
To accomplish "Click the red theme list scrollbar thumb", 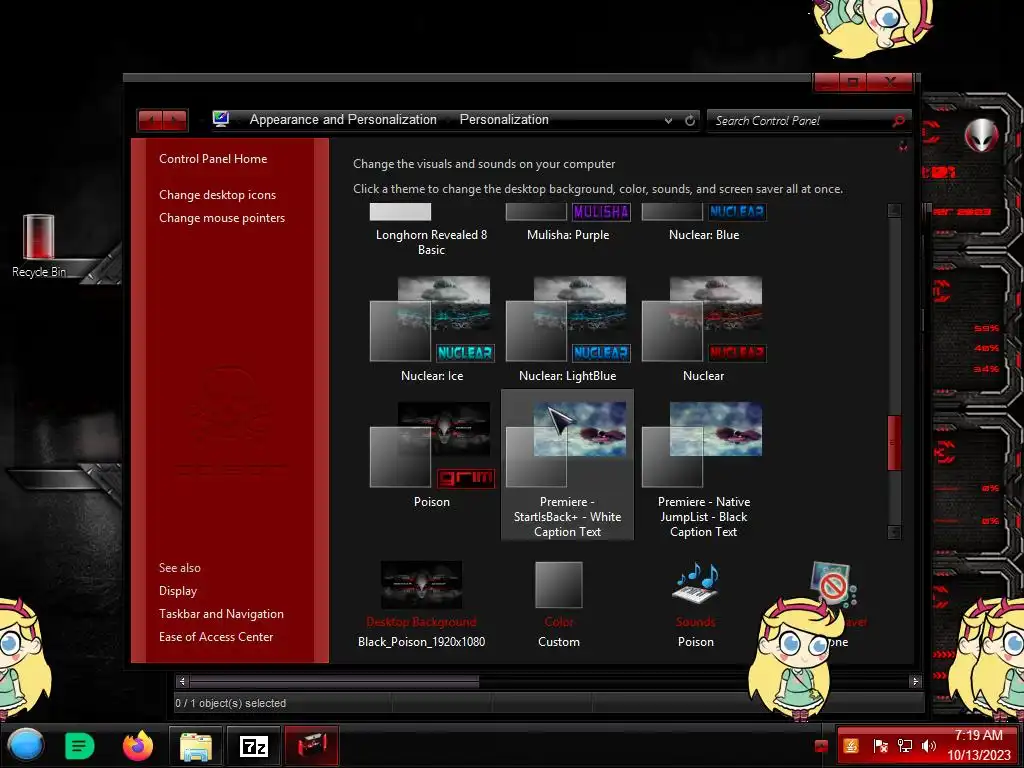I will coord(894,443).
